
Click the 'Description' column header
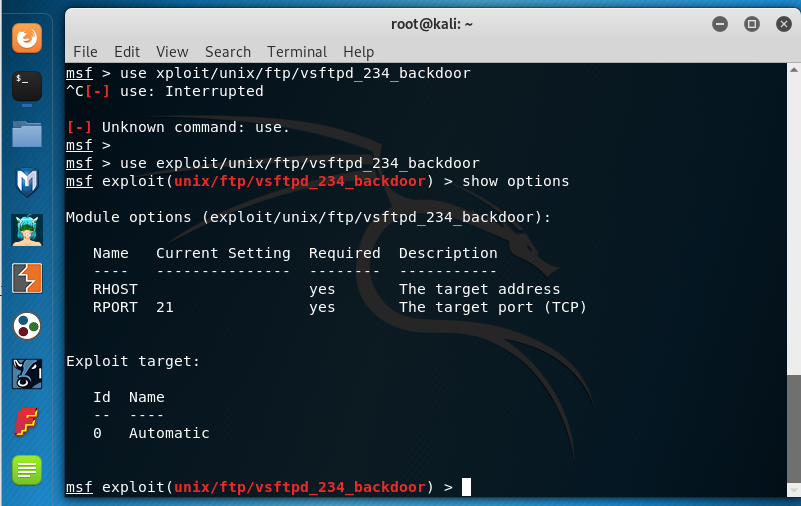(x=448, y=253)
